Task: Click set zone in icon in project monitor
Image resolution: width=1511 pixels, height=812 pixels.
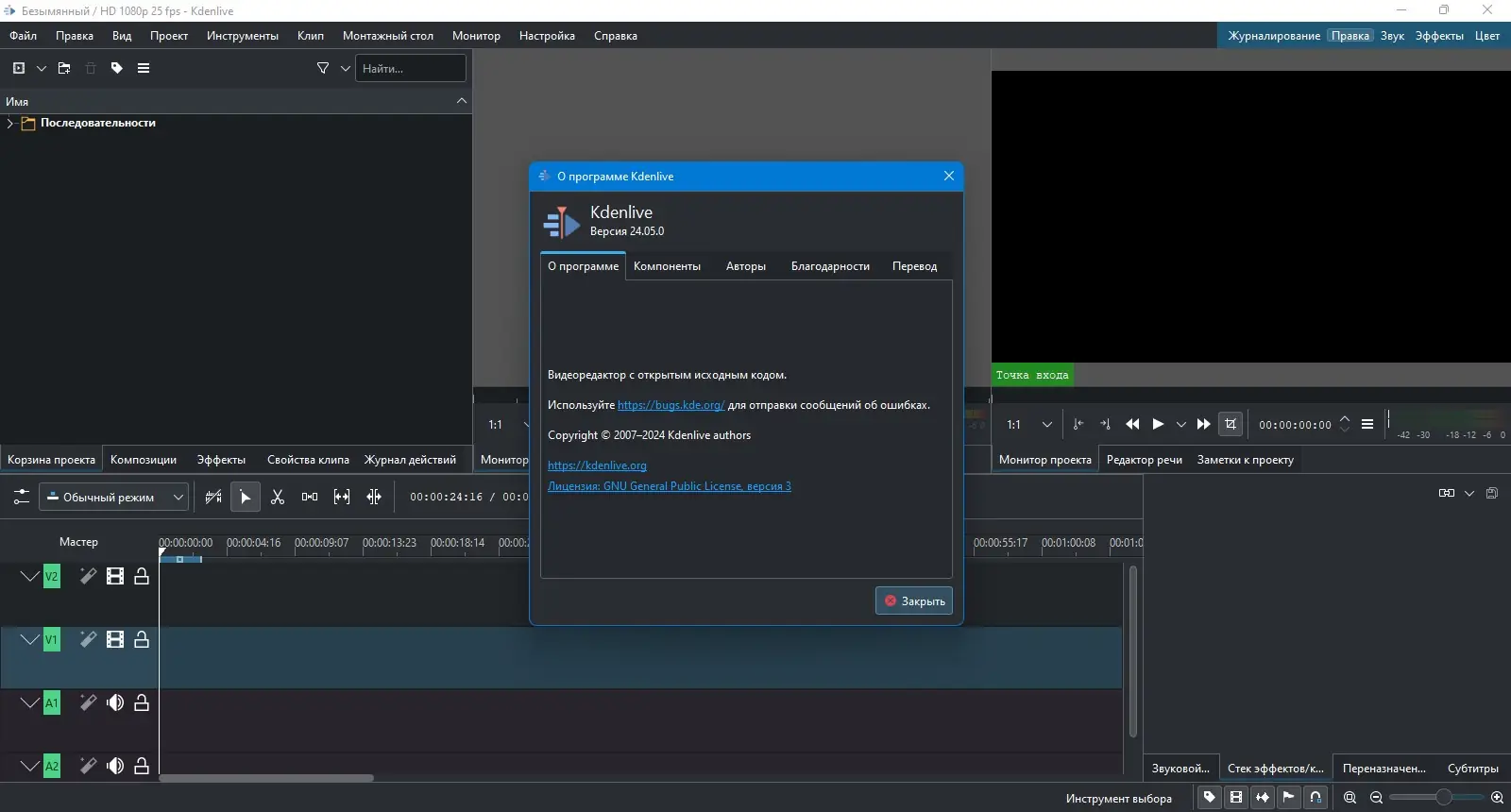Action: tap(1078, 425)
